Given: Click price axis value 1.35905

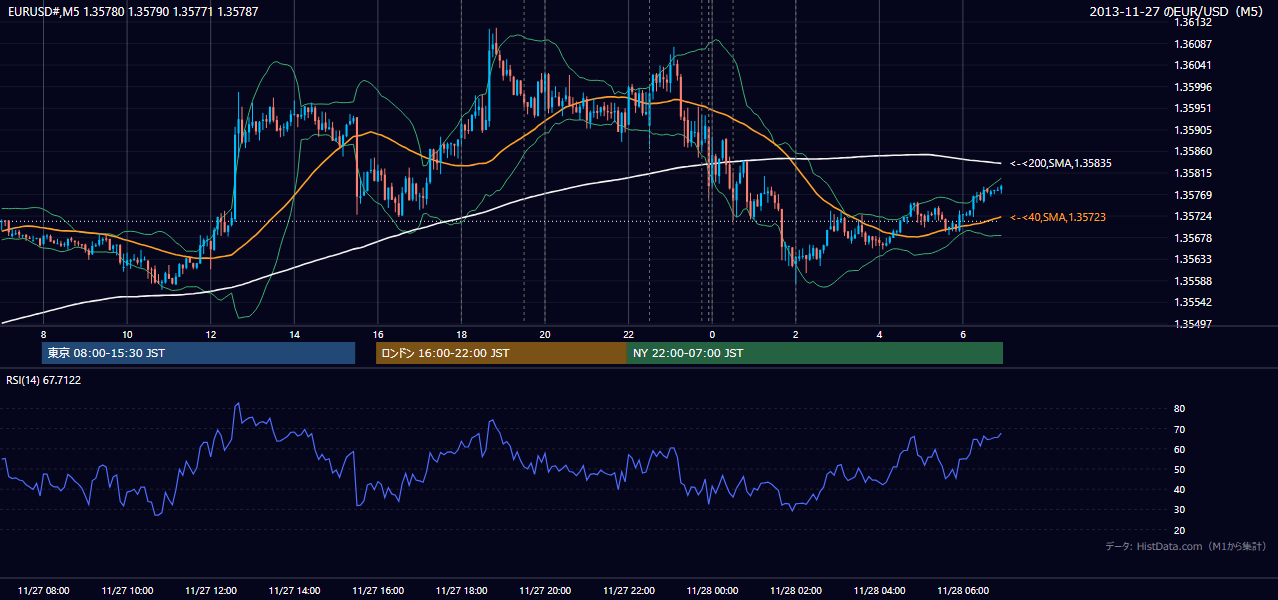Looking at the screenshot, I should tap(1193, 130).
